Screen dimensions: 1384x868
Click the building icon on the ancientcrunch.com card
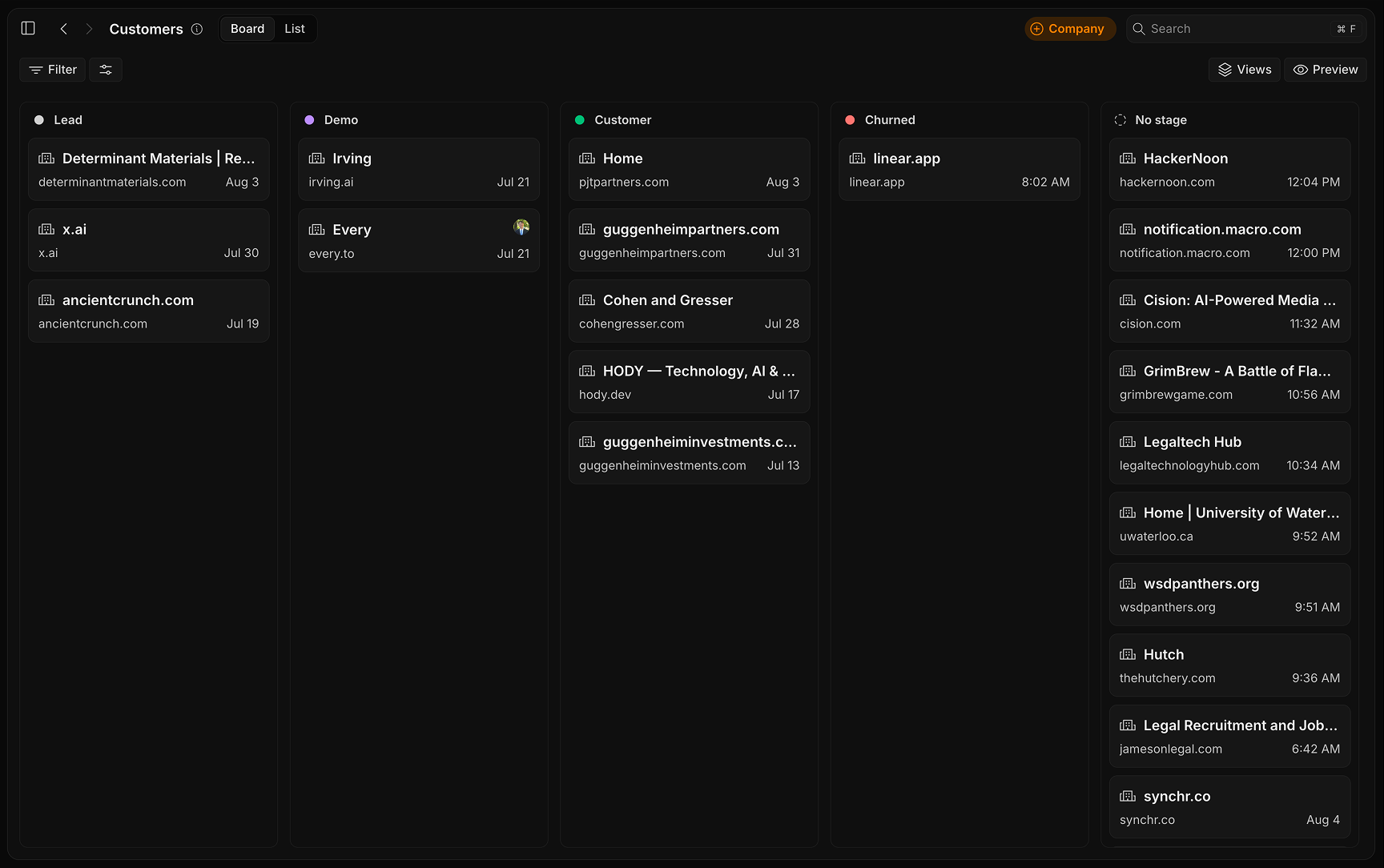pos(46,300)
